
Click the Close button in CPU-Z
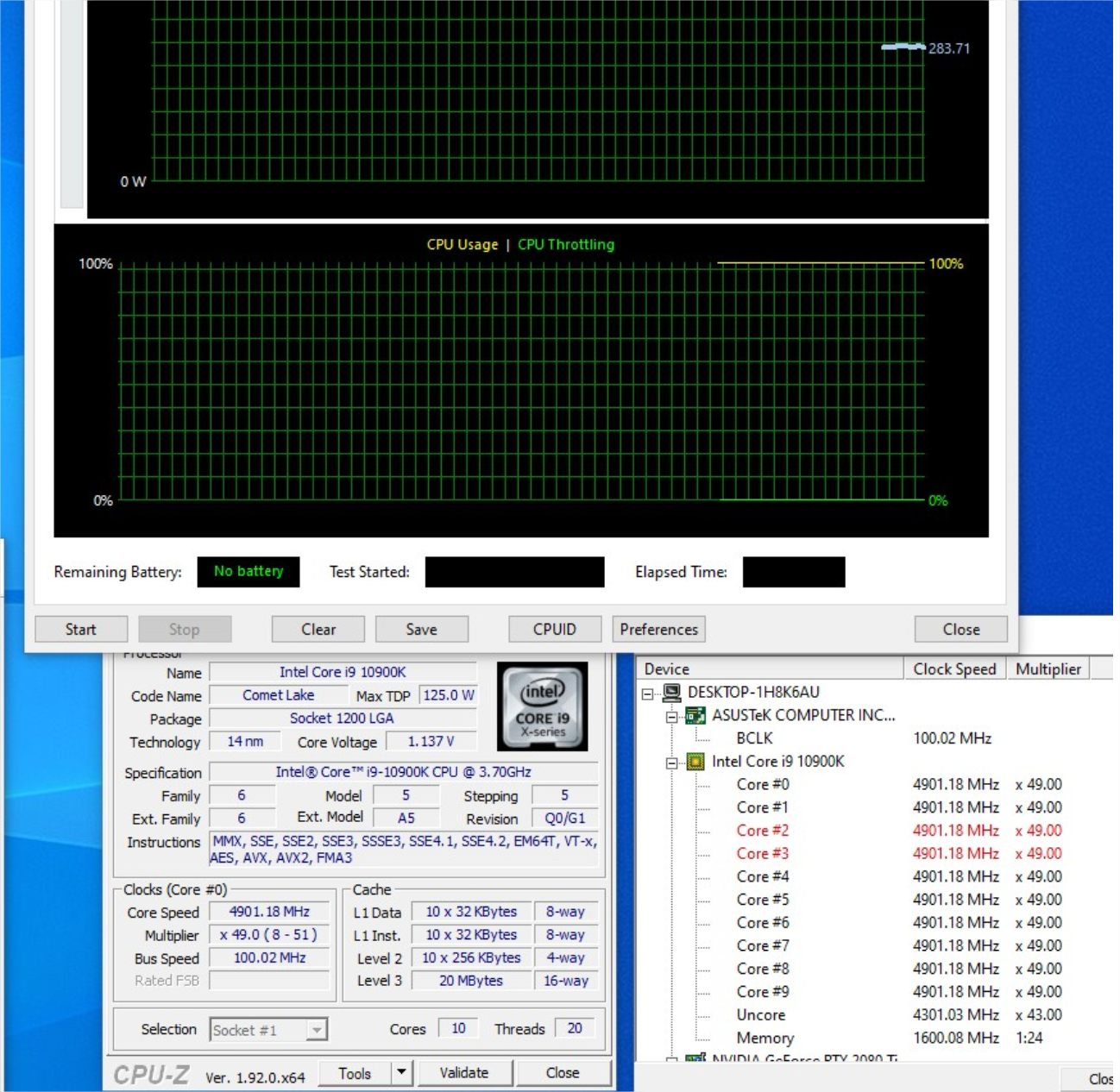563,1073
